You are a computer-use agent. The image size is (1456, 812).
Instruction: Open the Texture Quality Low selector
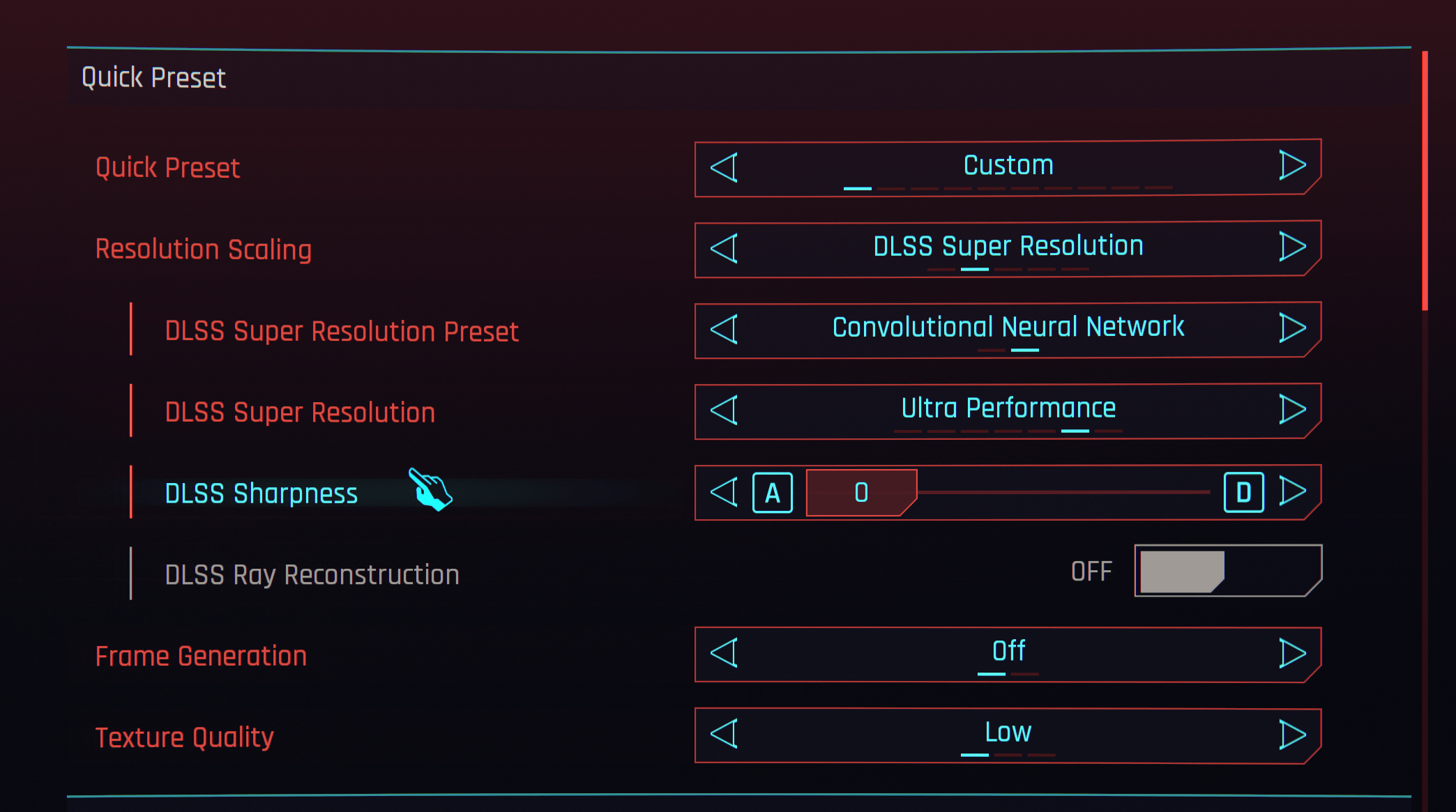(x=1008, y=733)
